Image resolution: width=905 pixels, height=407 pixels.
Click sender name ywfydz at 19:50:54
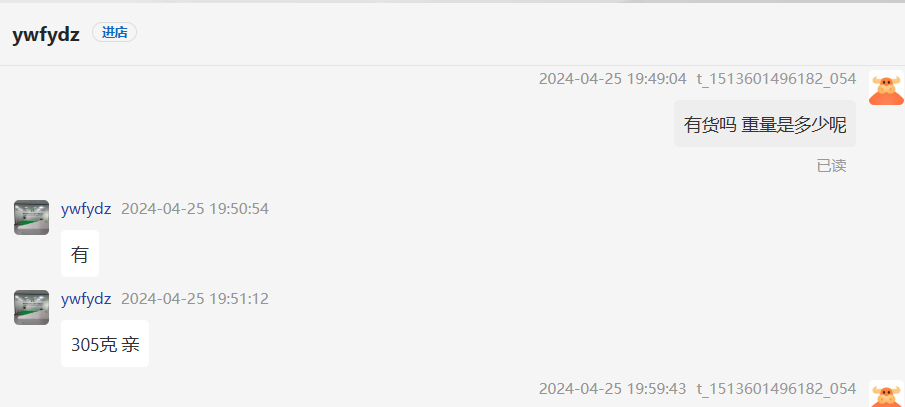coord(86,209)
